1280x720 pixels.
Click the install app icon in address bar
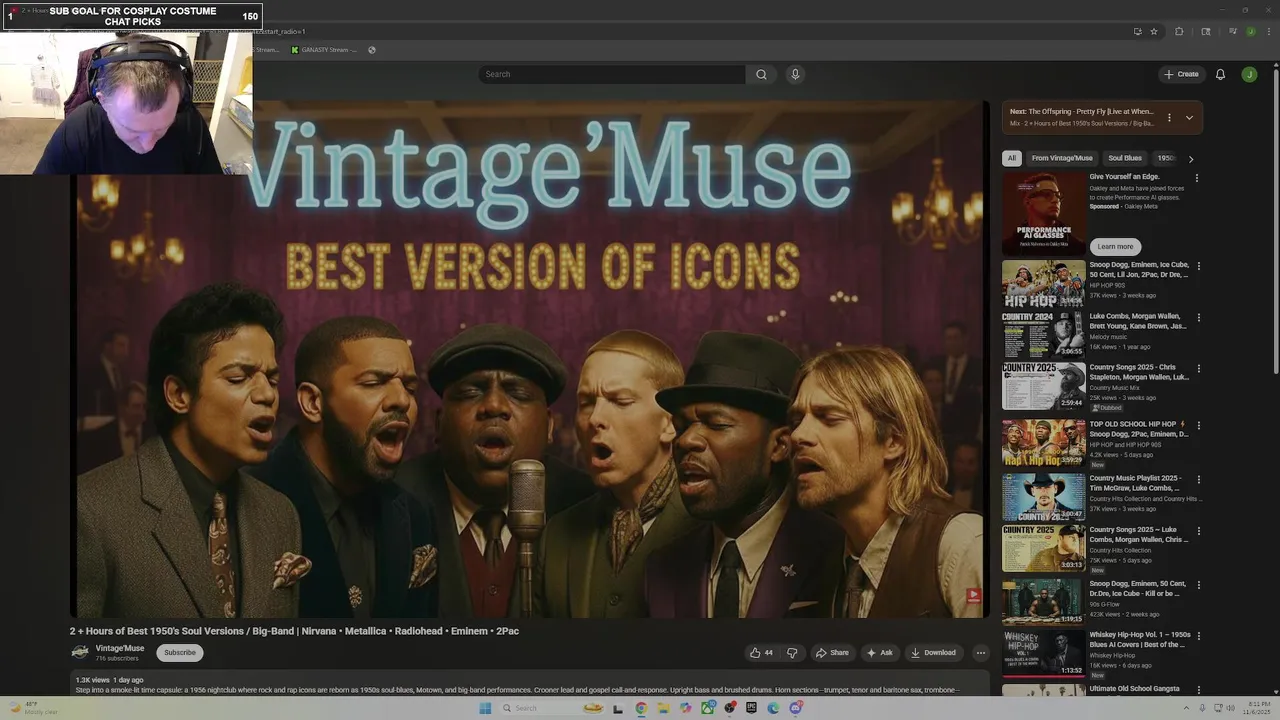click(x=1137, y=31)
